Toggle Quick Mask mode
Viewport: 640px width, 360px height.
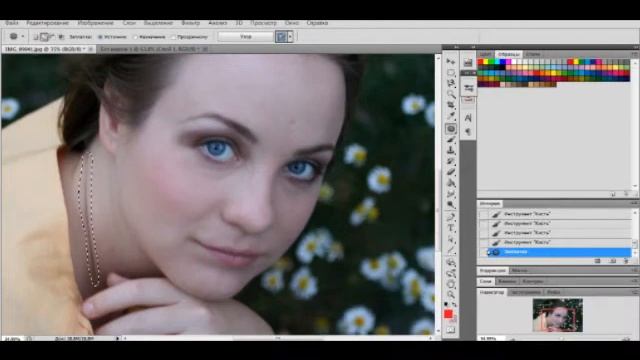click(x=451, y=330)
